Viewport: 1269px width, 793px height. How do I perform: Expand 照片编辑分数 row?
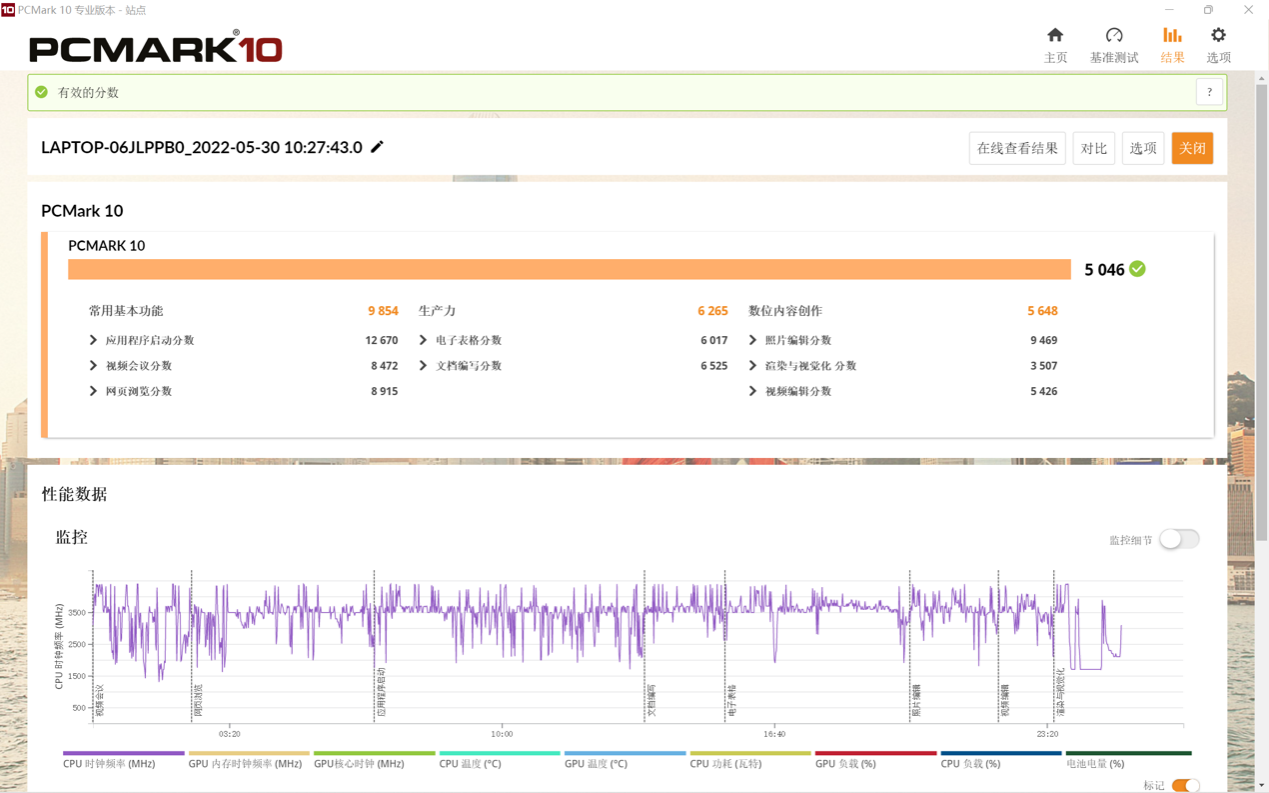[753, 340]
